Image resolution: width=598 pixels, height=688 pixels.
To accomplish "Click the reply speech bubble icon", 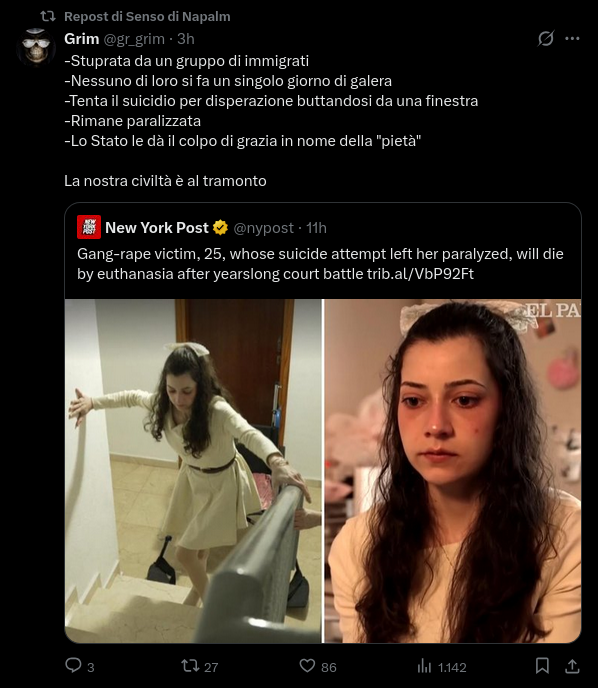I will click(x=73, y=666).
